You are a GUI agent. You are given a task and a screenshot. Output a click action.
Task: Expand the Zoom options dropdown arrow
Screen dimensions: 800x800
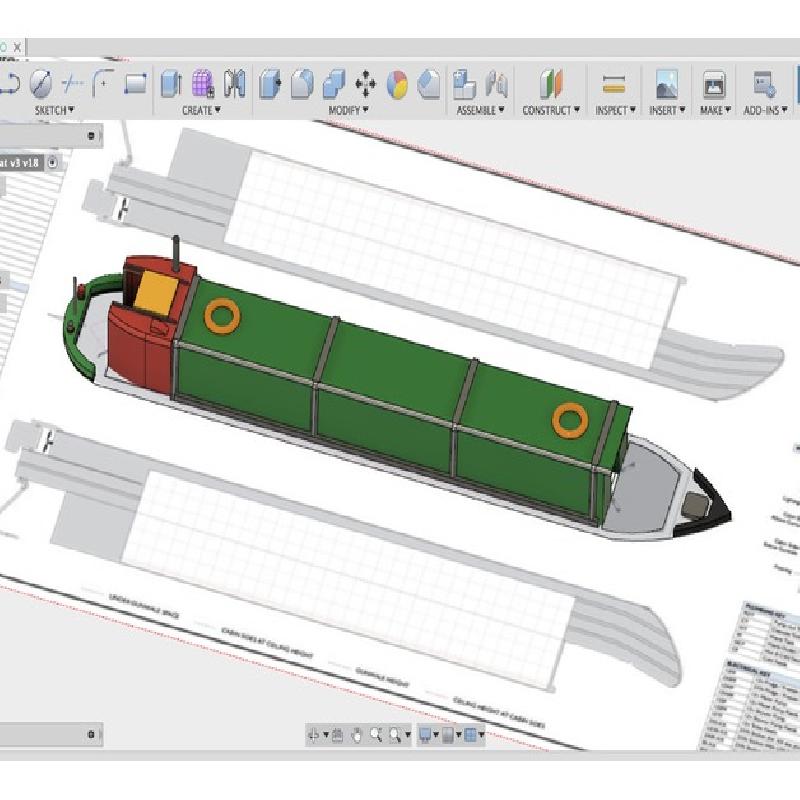[408, 735]
